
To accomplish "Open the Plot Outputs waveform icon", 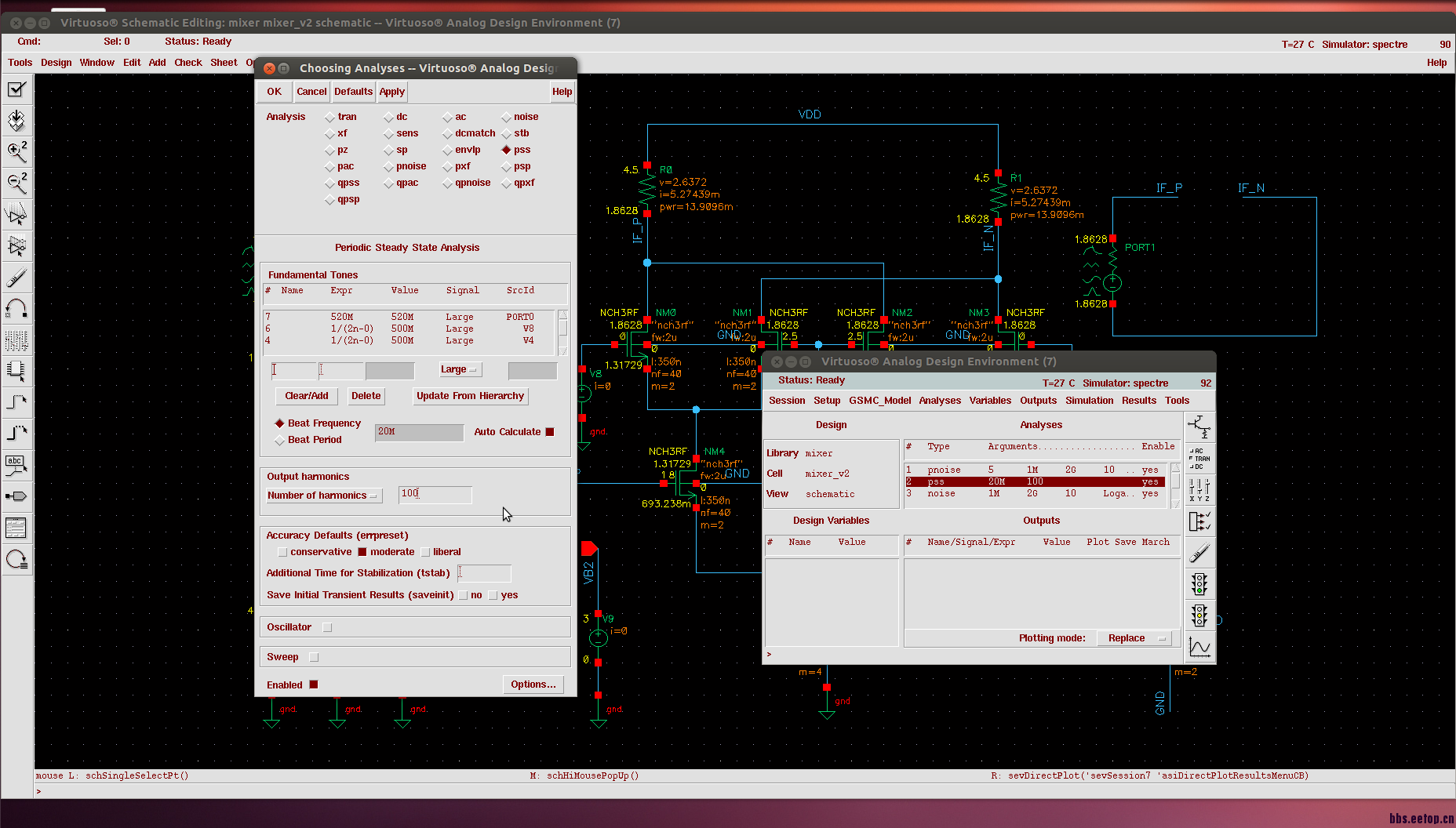I will [x=1199, y=647].
